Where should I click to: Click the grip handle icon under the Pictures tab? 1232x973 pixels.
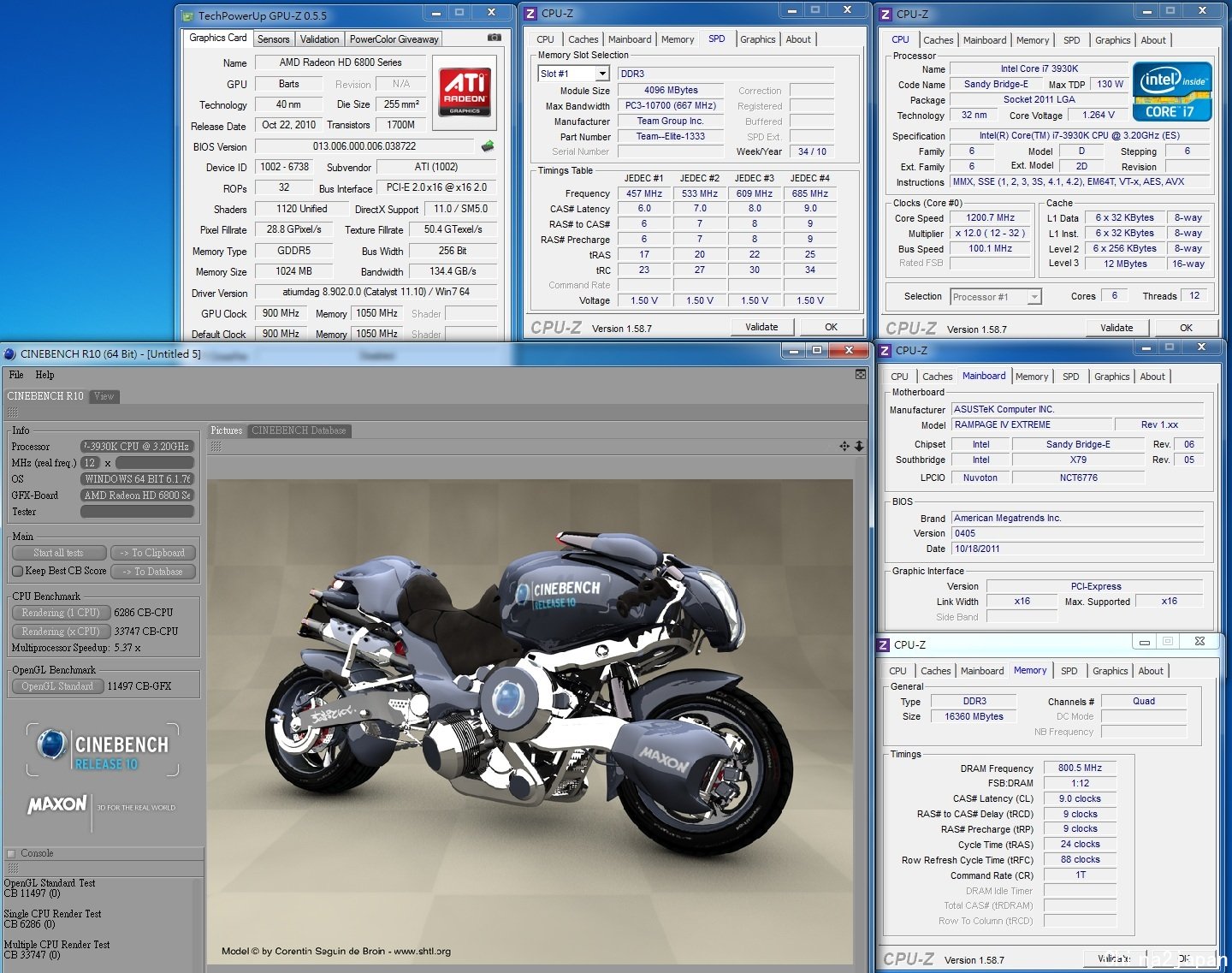point(216,446)
